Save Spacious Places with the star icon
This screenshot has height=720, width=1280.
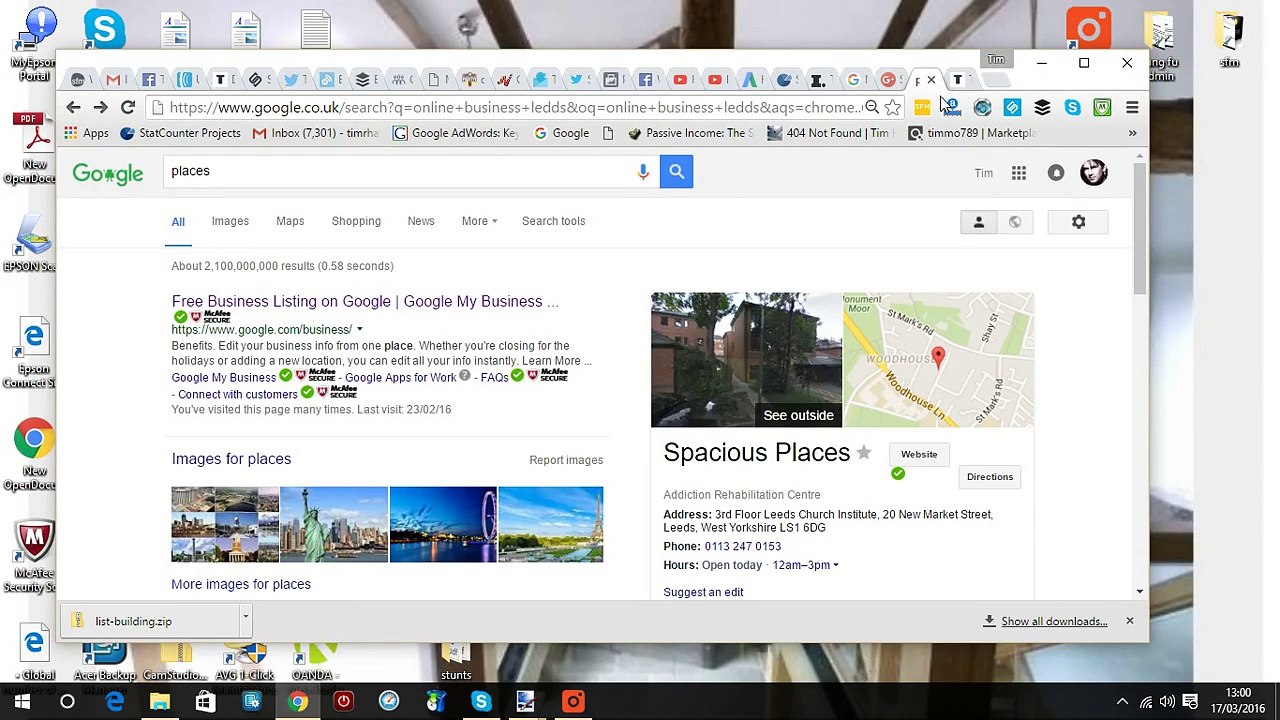[x=864, y=453]
